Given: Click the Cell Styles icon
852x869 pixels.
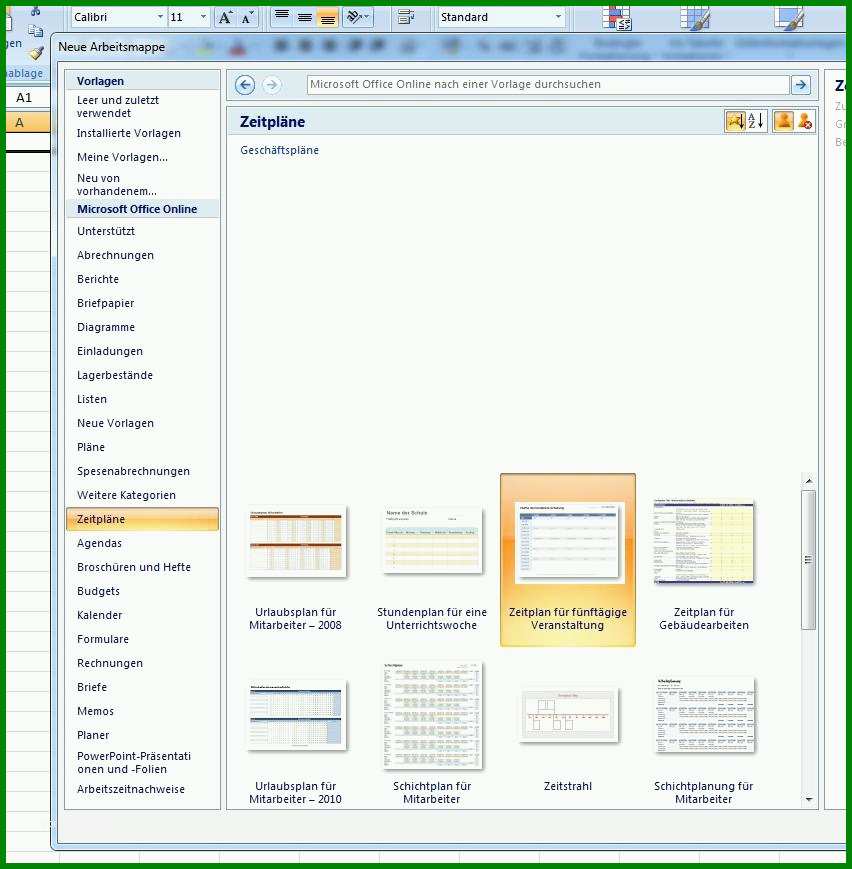Looking at the screenshot, I should tap(789, 17).
